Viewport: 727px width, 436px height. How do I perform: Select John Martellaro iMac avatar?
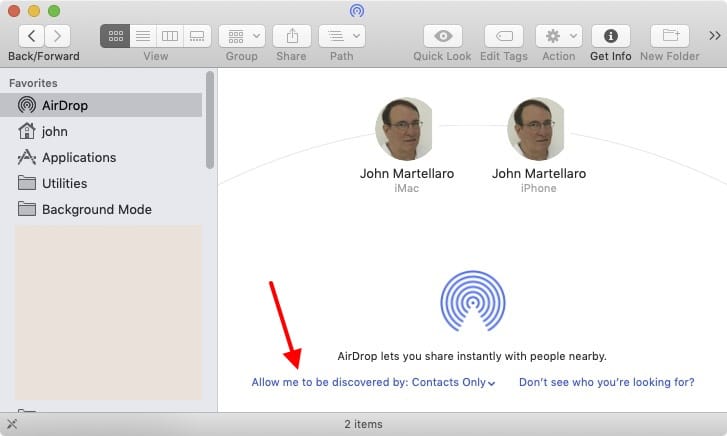pos(404,128)
